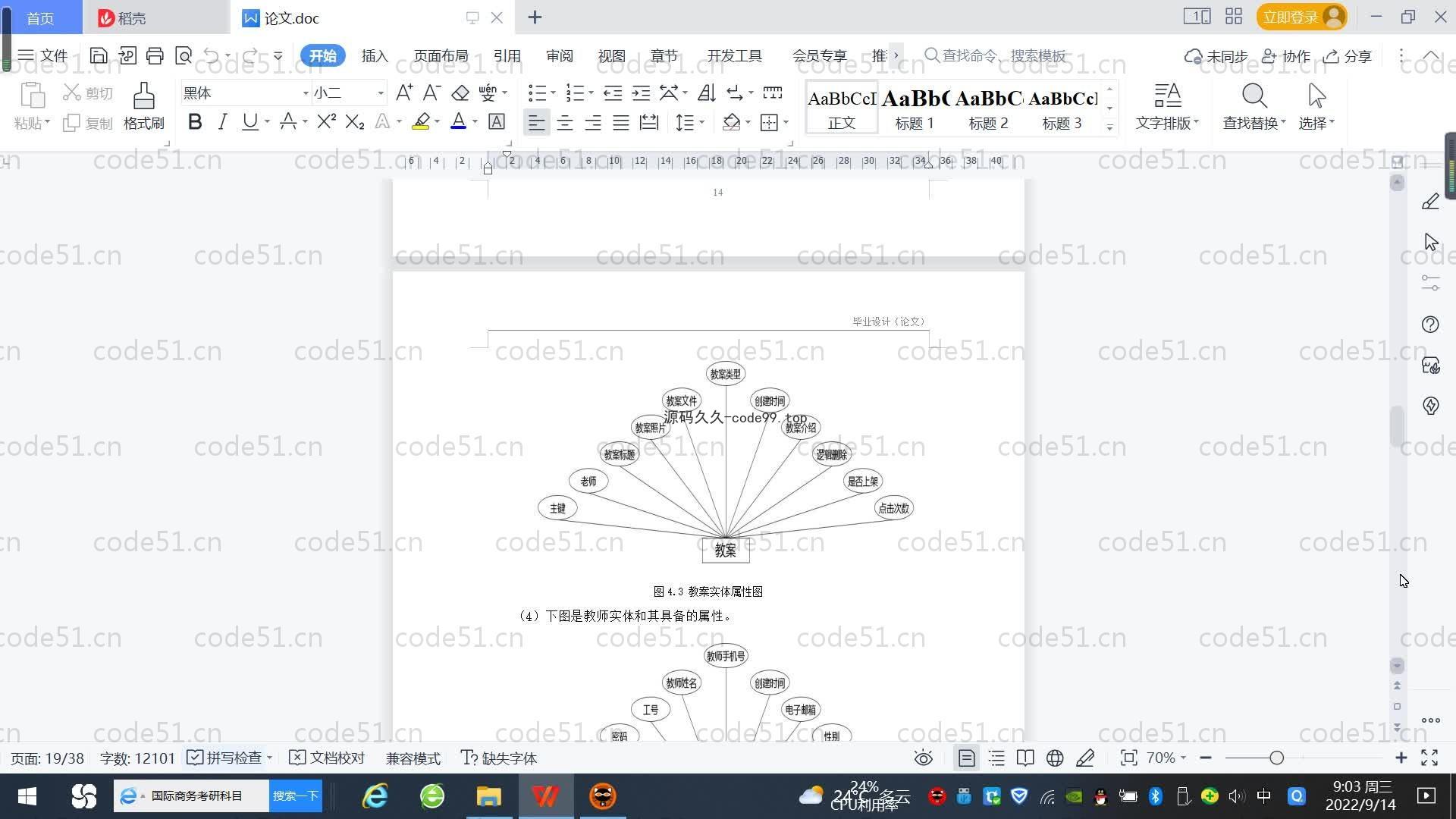The width and height of the screenshot is (1456, 819).
Task: Click the distributed alignment icon
Action: 649,122
